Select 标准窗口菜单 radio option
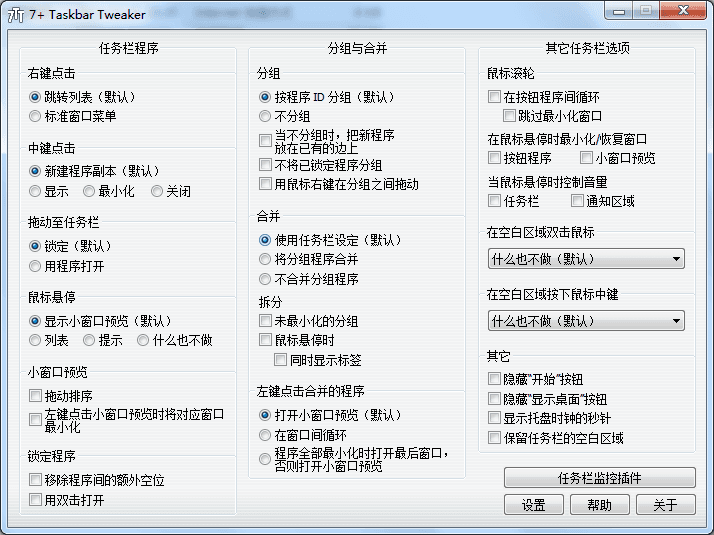 [x=35, y=117]
